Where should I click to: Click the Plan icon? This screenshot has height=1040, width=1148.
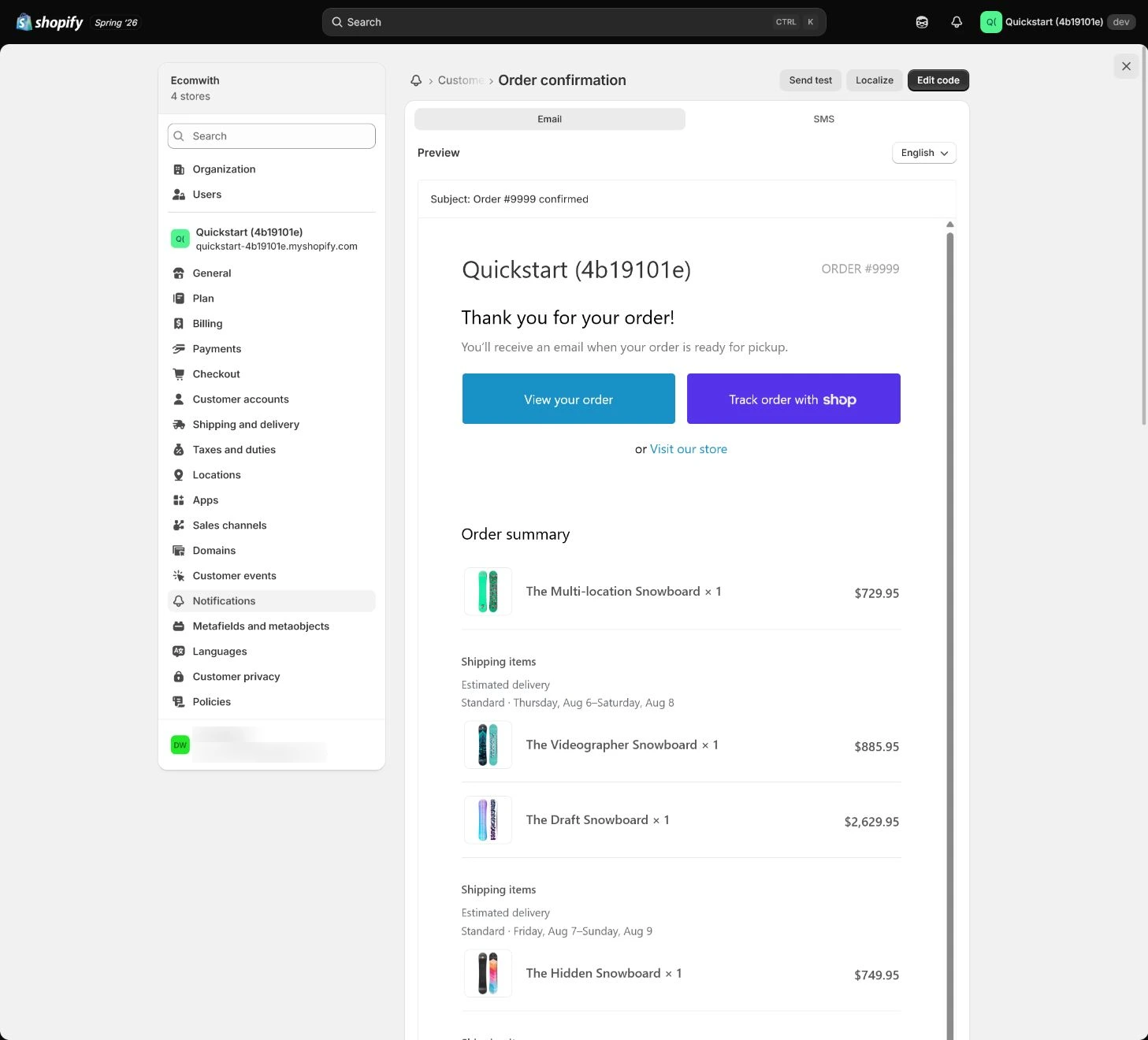179,299
